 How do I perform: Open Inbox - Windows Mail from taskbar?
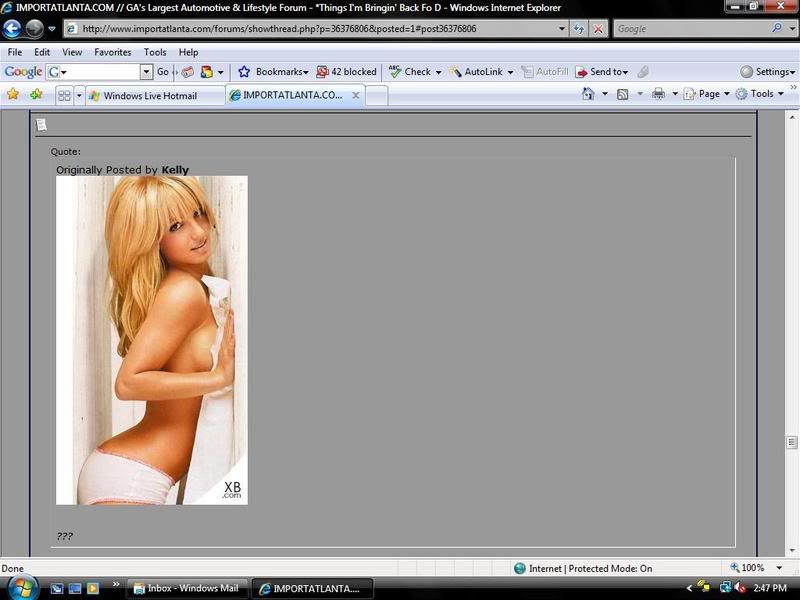(188, 588)
